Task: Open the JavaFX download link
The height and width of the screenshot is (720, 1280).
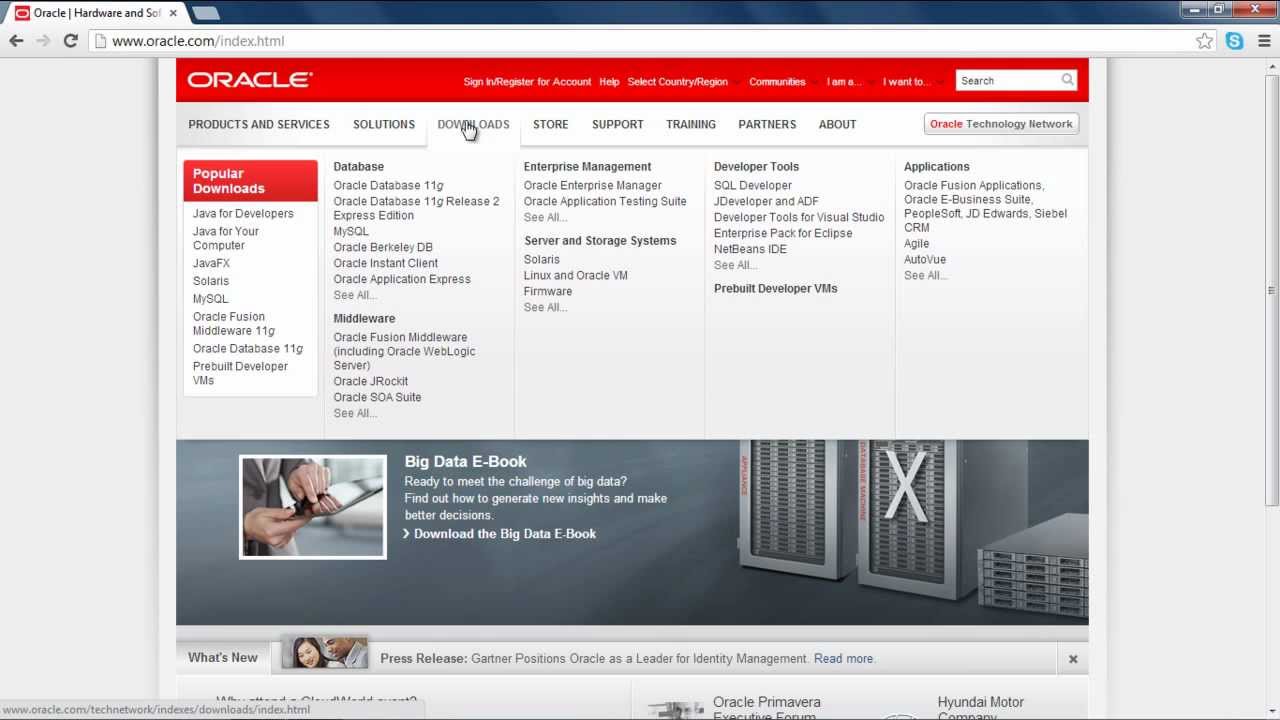Action: coord(211,263)
